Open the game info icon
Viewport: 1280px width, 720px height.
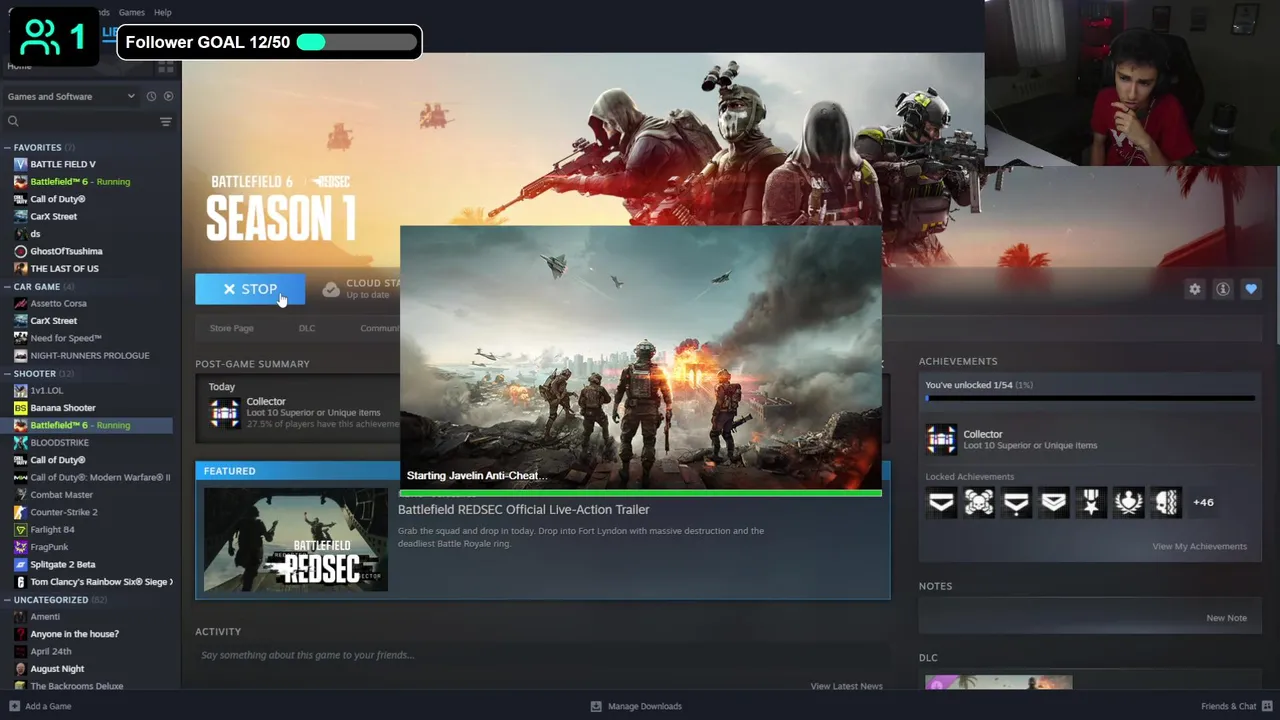tap(1222, 289)
